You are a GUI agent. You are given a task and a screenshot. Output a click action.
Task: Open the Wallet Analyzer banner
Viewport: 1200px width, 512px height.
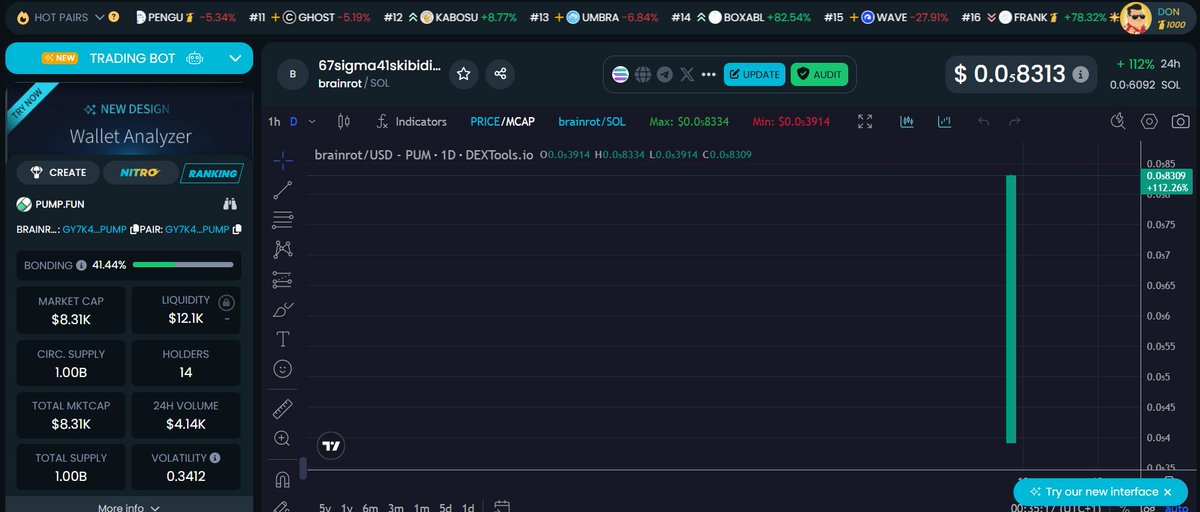[130, 122]
